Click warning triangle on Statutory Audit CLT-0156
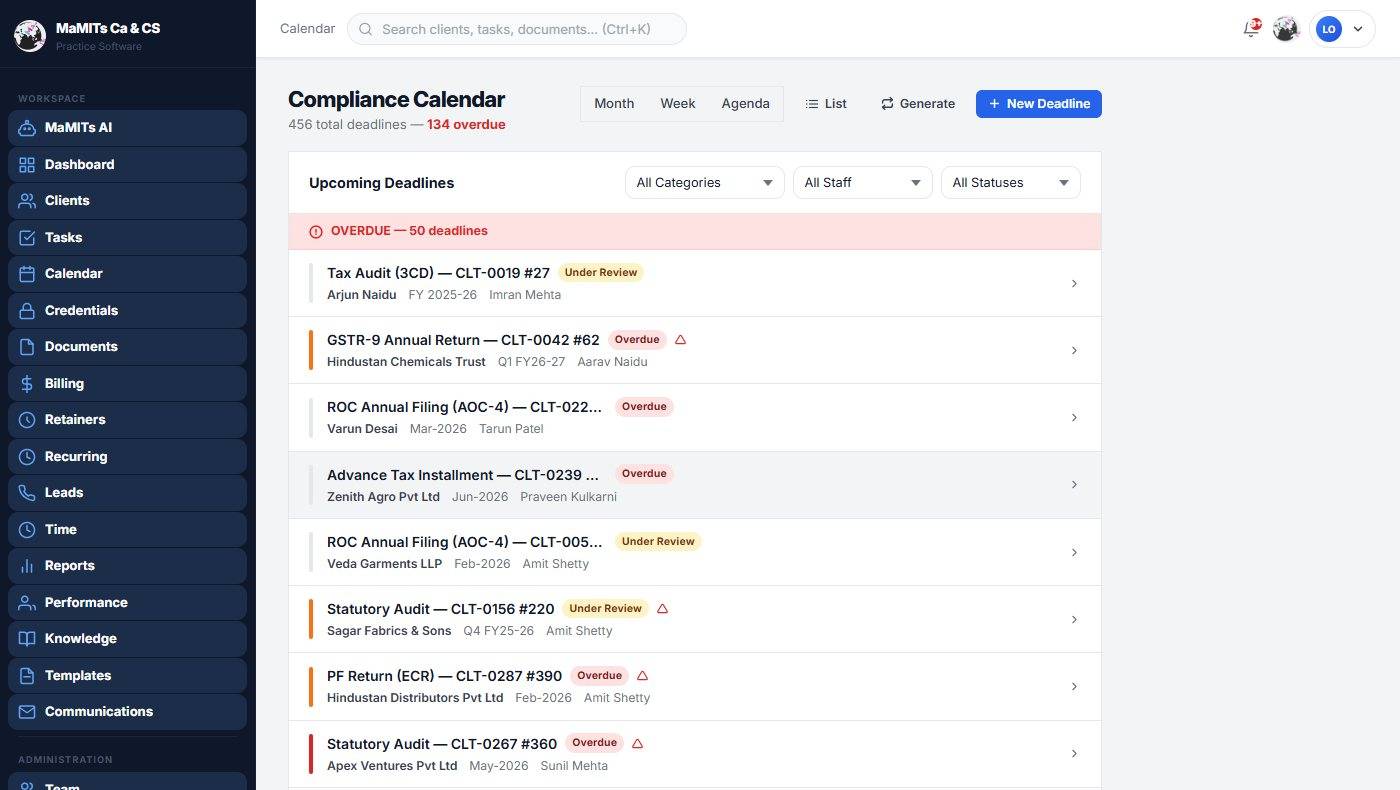The height and width of the screenshot is (790, 1400). click(662, 608)
